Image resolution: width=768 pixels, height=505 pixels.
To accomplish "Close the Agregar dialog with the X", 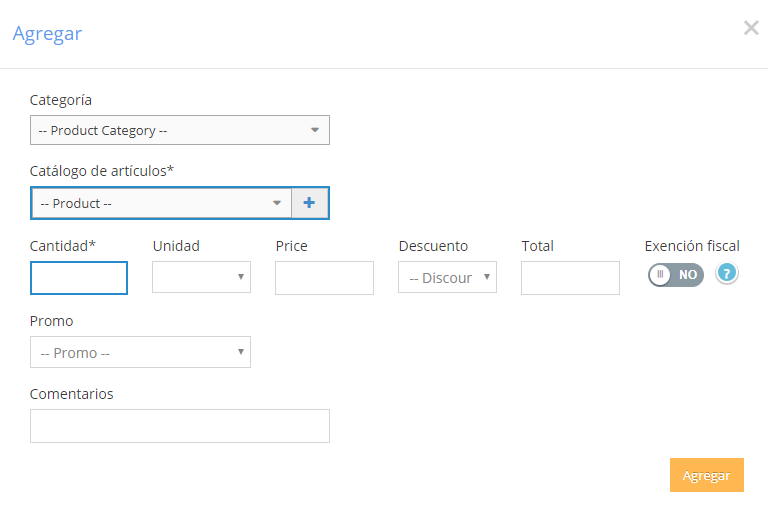I will coord(751,28).
